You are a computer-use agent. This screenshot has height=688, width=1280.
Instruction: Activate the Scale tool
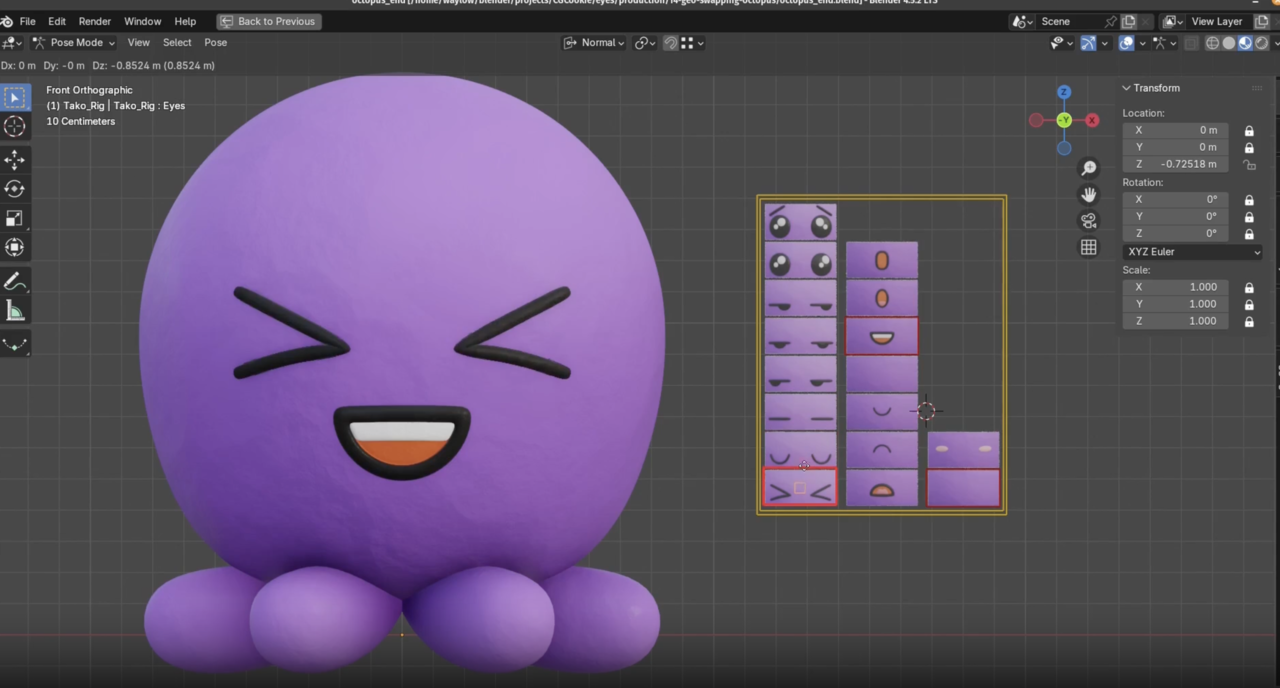[15, 218]
